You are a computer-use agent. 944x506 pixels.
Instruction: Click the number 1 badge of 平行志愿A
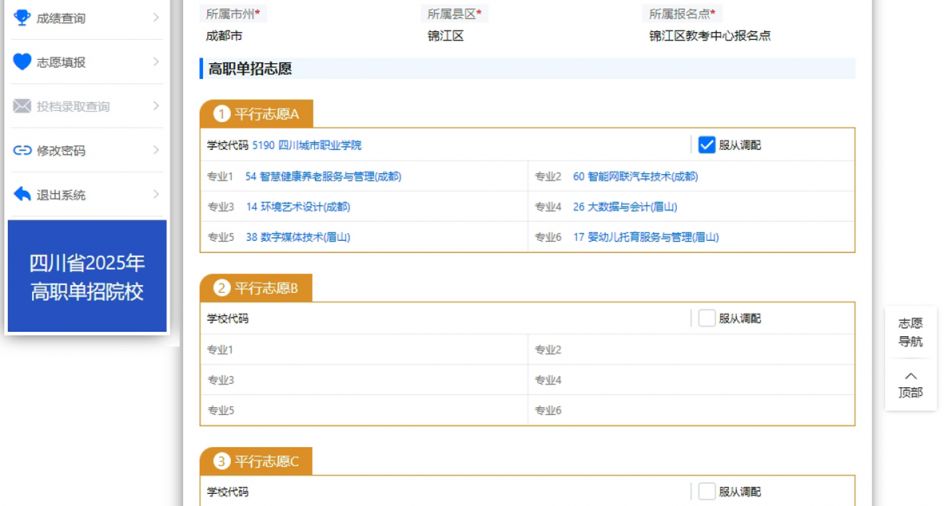coord(221,114)
